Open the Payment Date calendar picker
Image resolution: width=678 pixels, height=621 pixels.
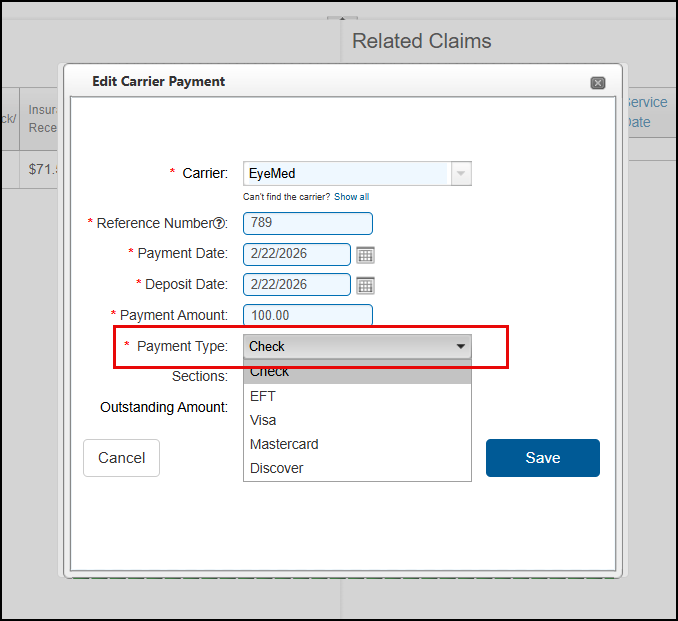coord(365,254)
